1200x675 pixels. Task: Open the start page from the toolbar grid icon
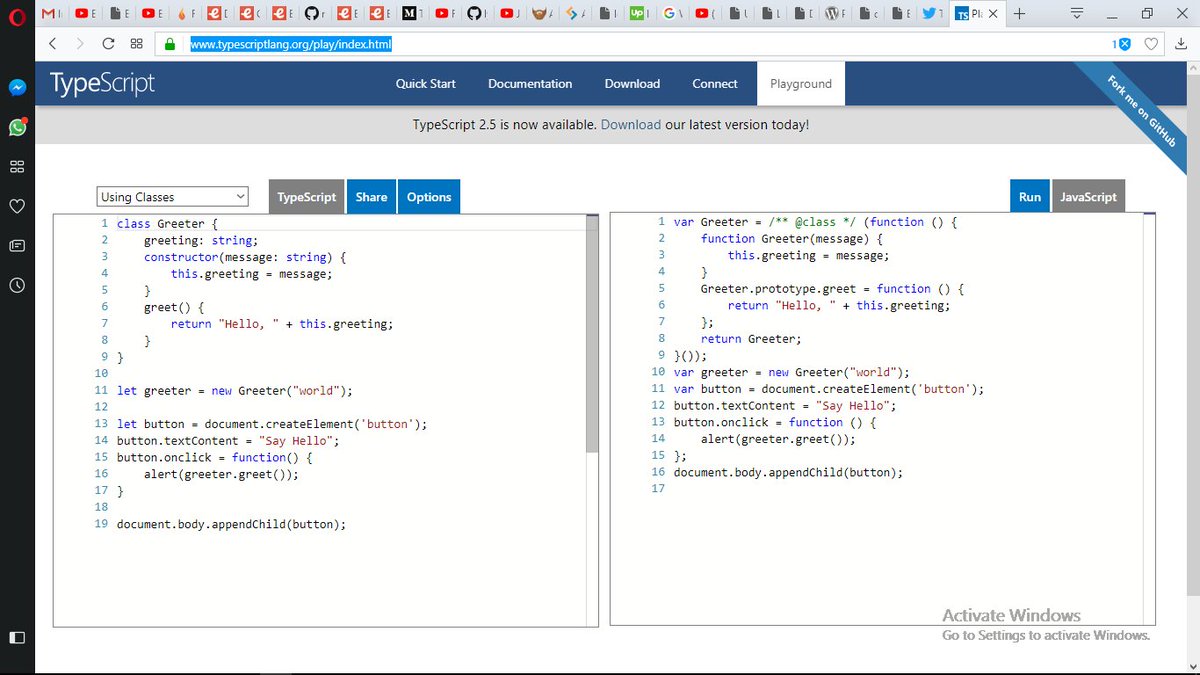[137, 44]
